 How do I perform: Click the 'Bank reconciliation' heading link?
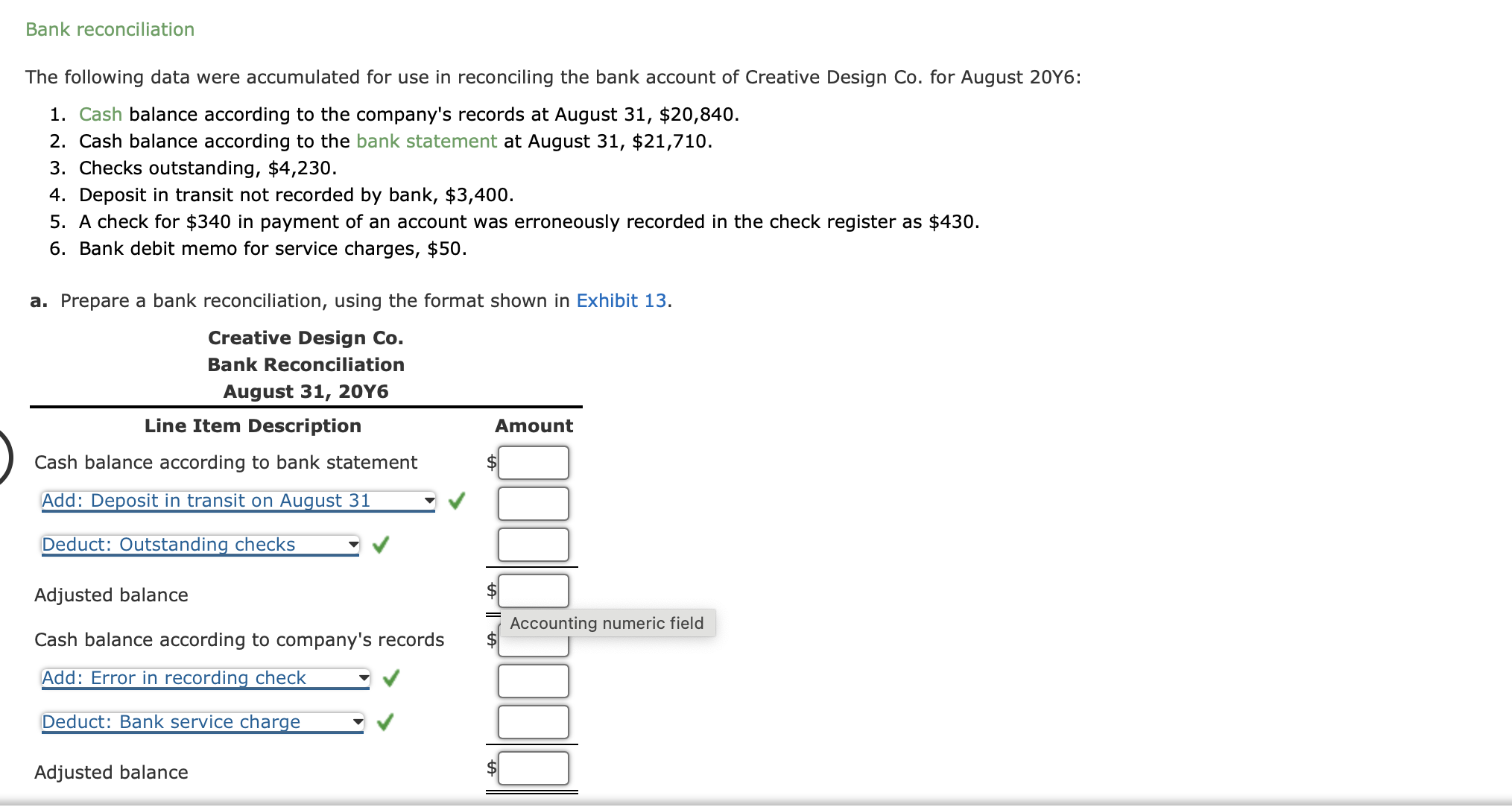110,29
